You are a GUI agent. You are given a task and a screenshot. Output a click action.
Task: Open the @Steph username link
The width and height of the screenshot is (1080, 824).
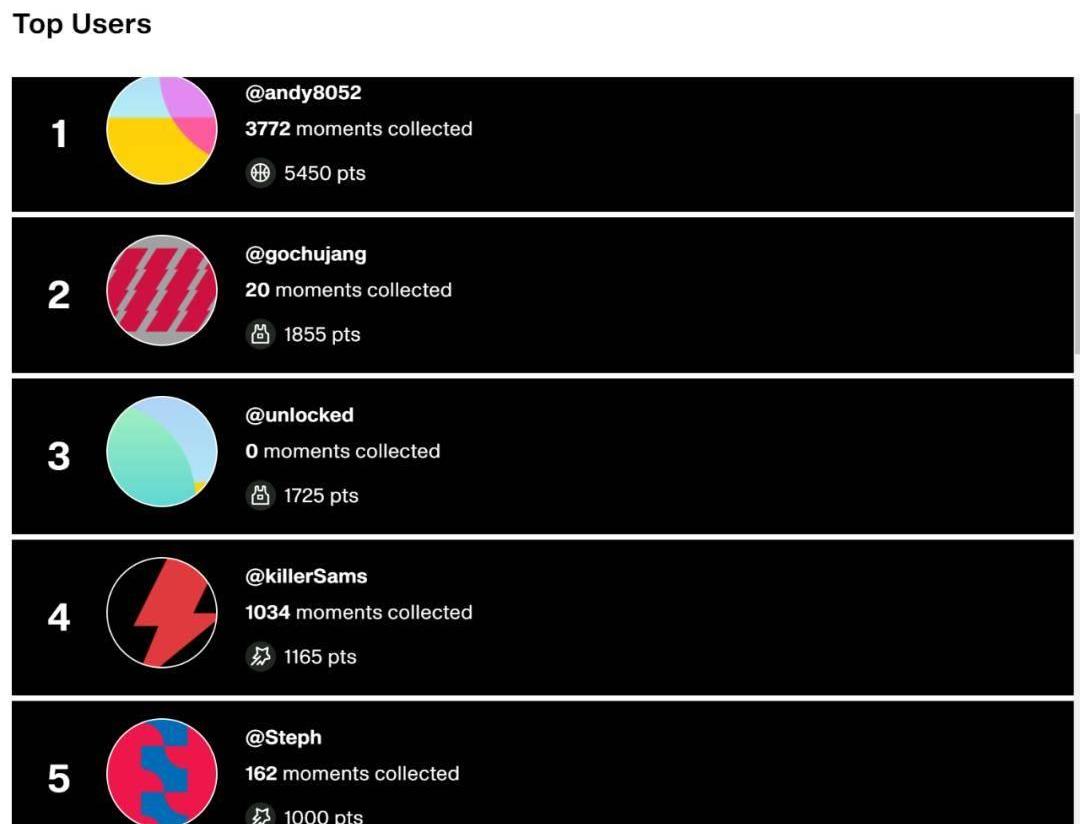click(x=284, y=737)
